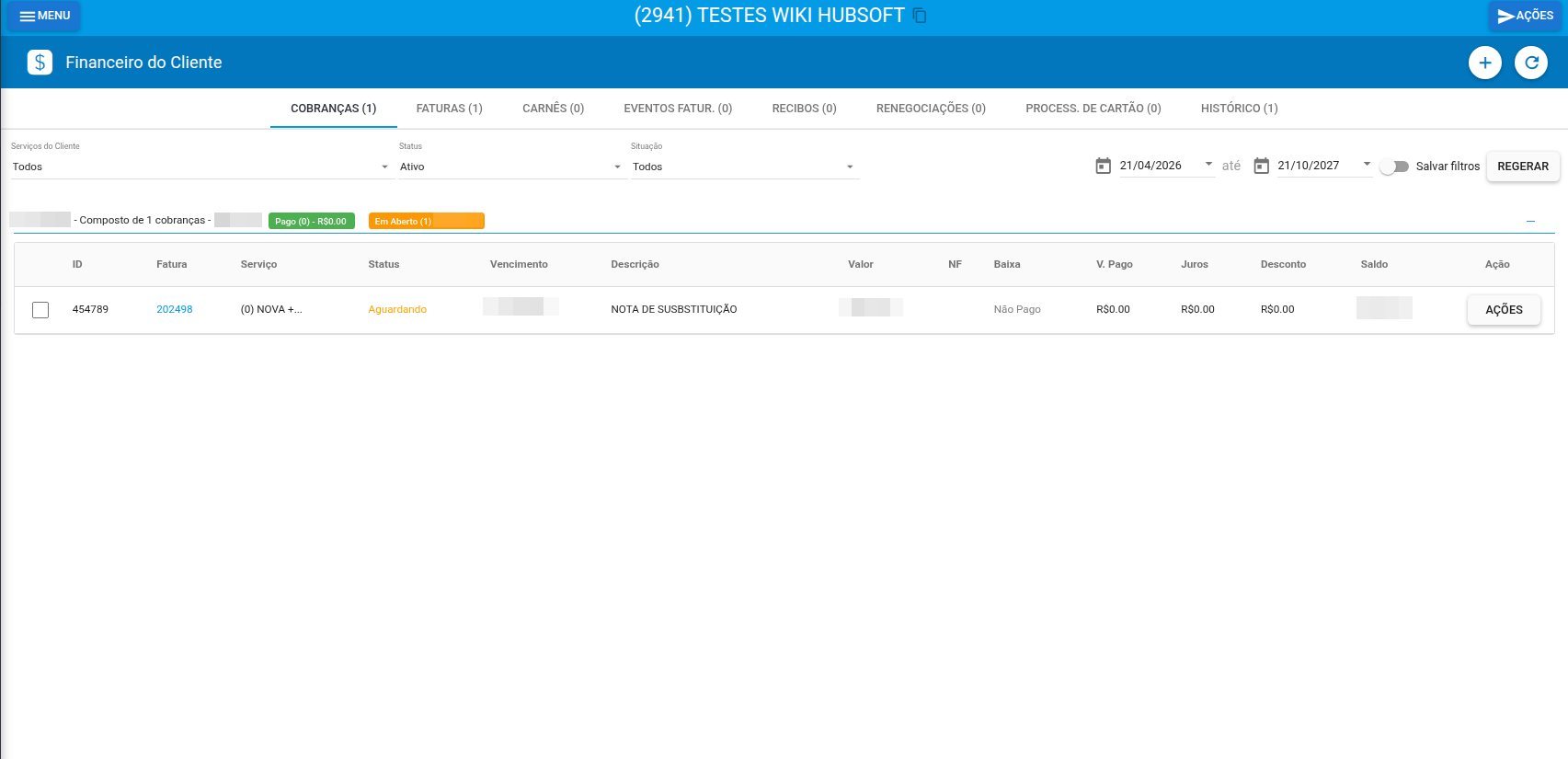Click the NOTA DE SUSBSTITUIÇÃO description cell

pyautogui.click(x=674, y=309)
